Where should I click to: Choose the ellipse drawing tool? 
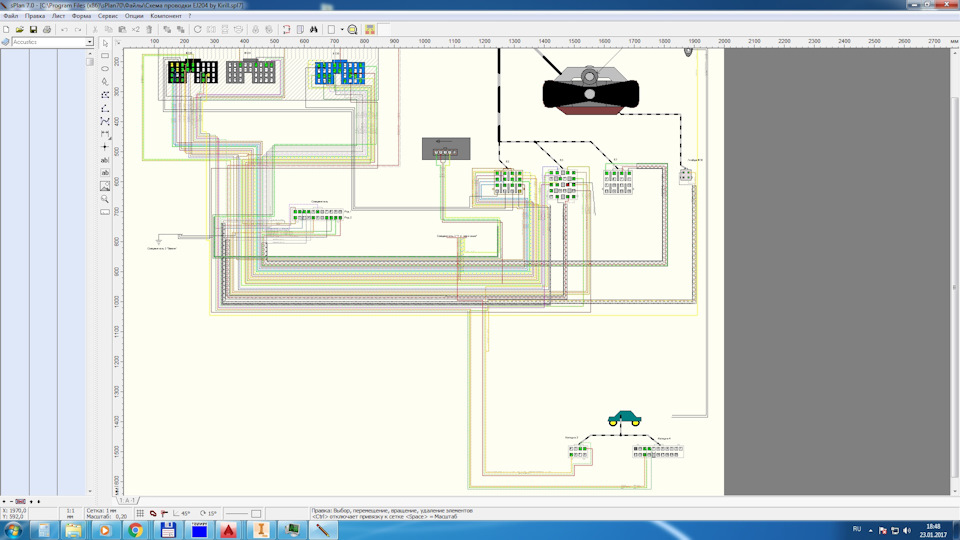[105, 69]
